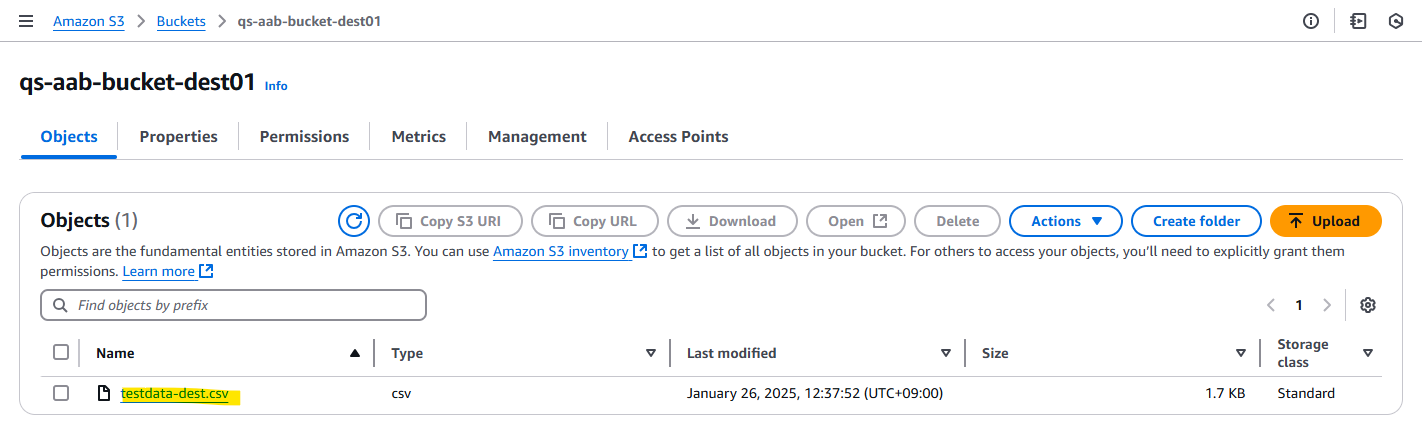Refresh the objects list
Viewport: 1422px width, 443px height.
354,221
